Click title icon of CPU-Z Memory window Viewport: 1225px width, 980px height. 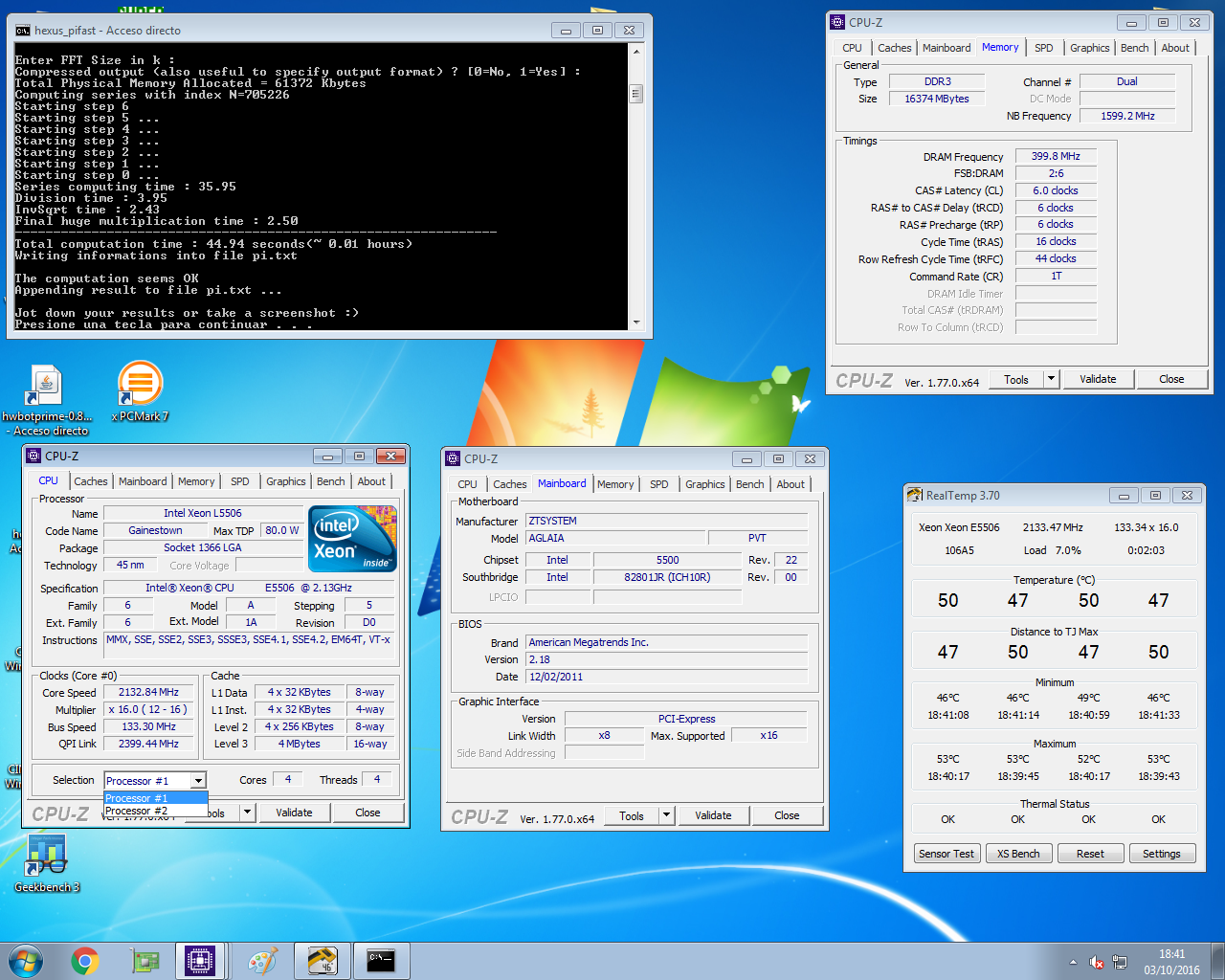click(837, 22)
